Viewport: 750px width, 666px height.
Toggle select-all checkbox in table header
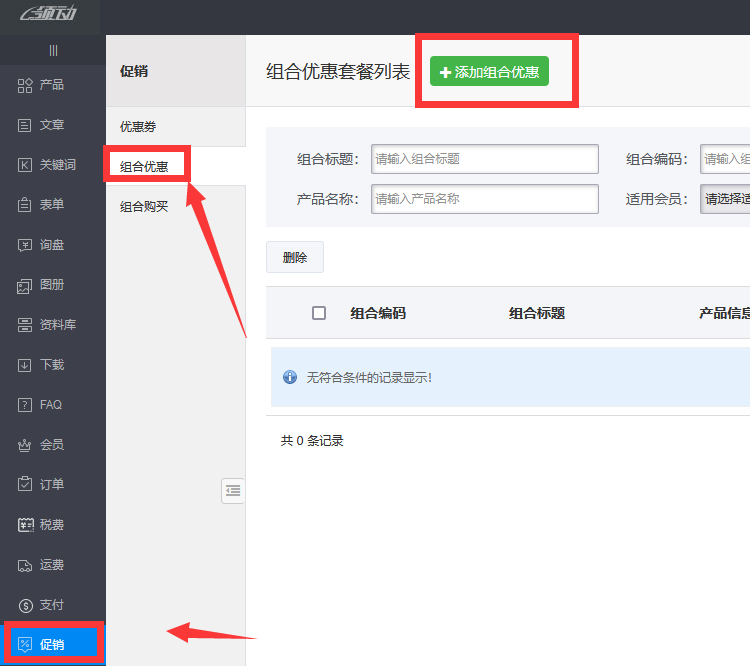pos(319,313)
